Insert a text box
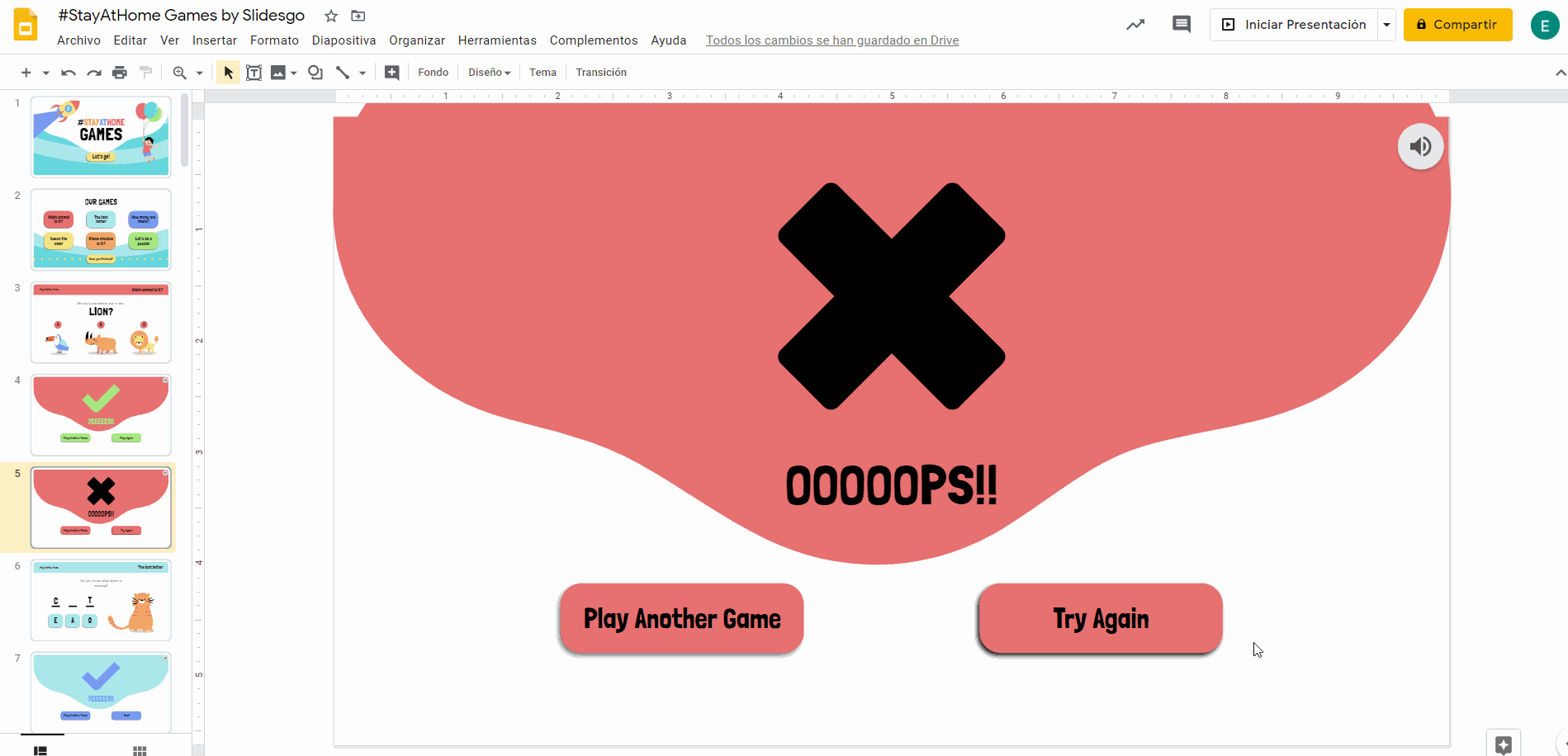This screenshot has height=756, width=1568. [254, 73]
